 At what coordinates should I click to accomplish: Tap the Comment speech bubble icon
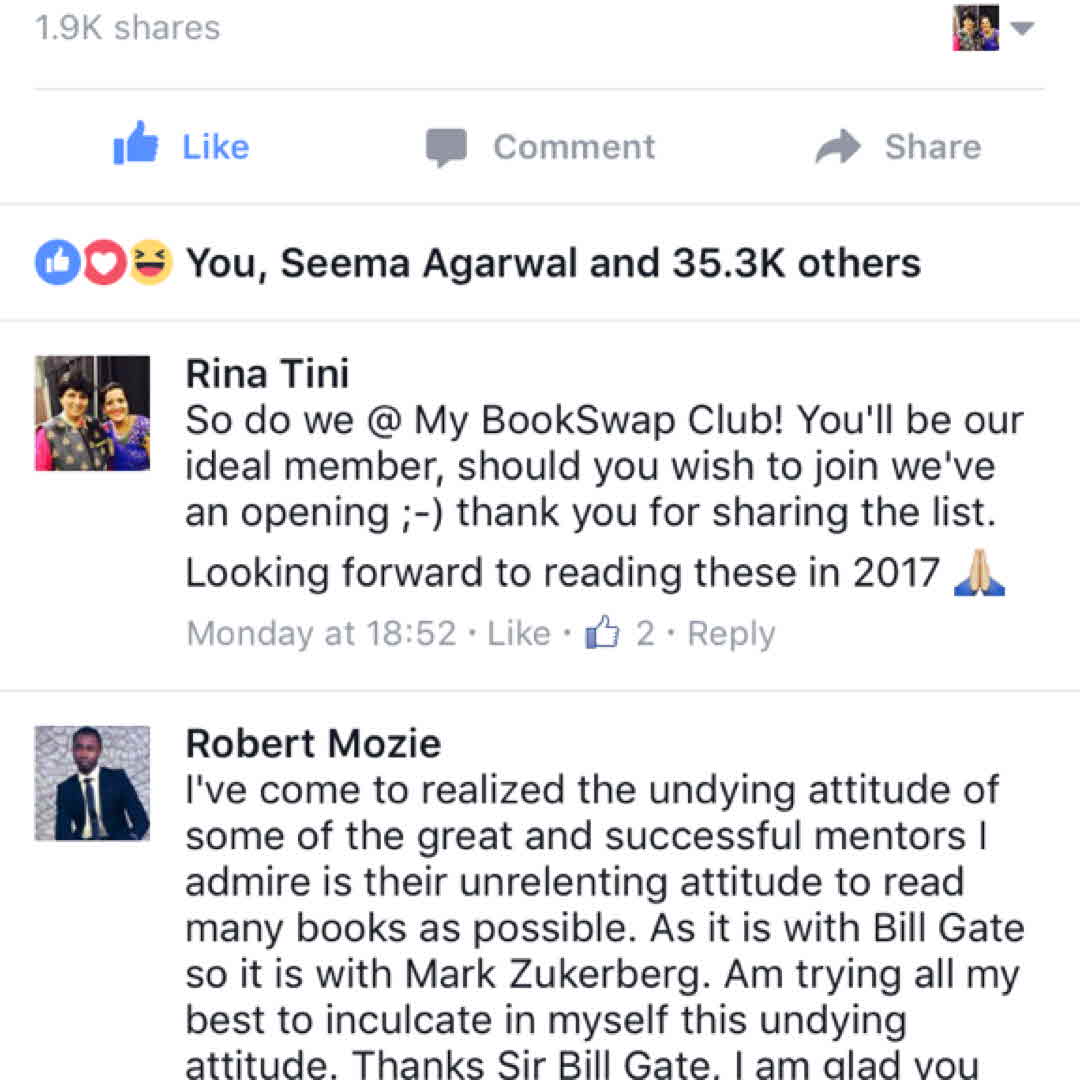point(446,147)
